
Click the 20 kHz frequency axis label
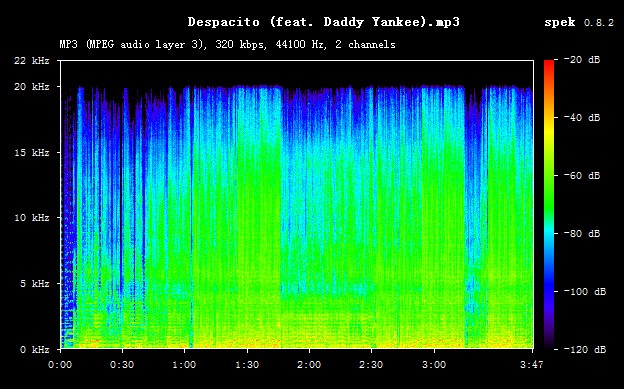click(31, 86)
